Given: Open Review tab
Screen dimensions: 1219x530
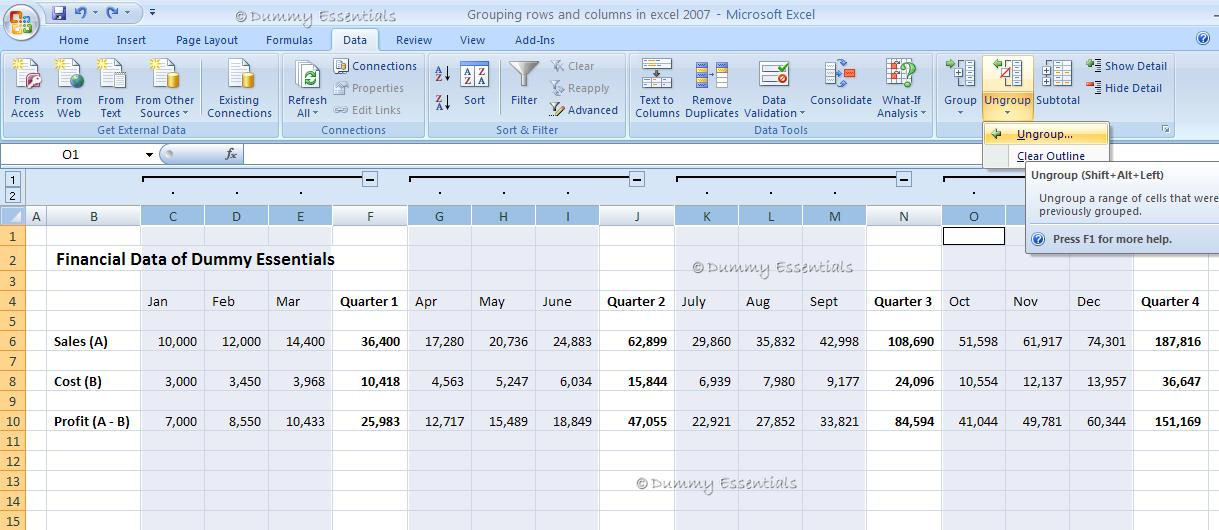Looking at the screenshot, I should pyautogui.click(x=414, y=40).
